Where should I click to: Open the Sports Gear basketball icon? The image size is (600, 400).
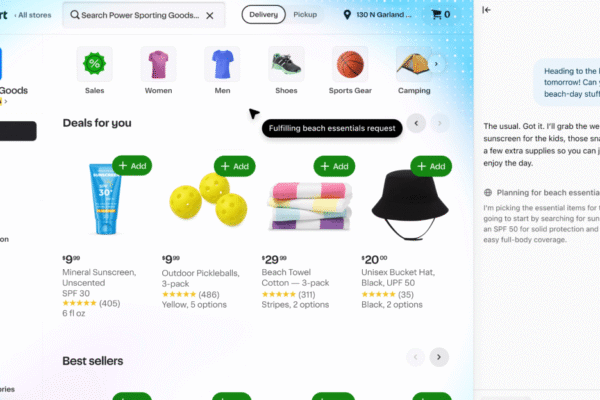tap(350, 64)
